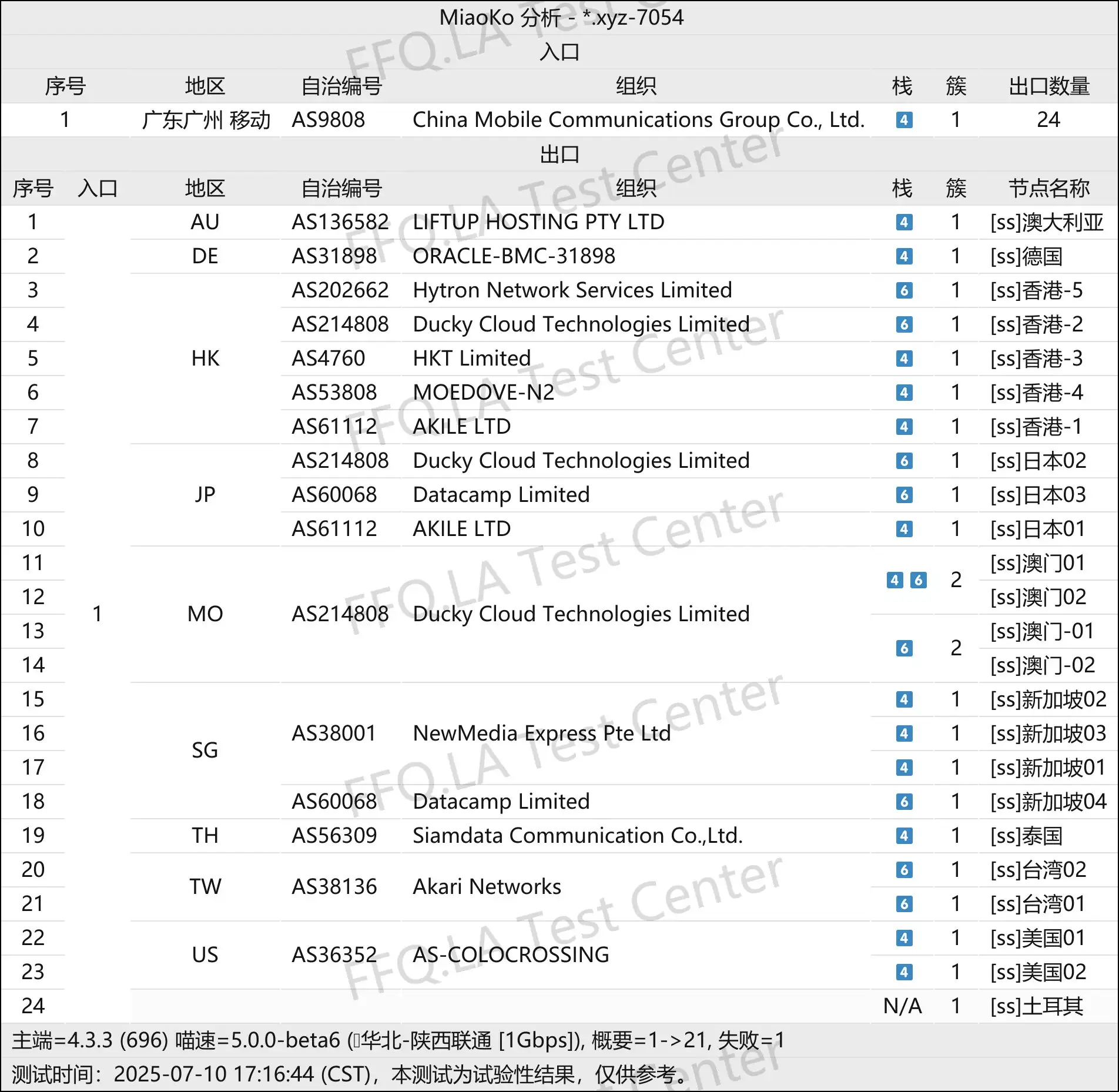Click the region cell 'AU'

pyautogui.click(x=205, y=222)
